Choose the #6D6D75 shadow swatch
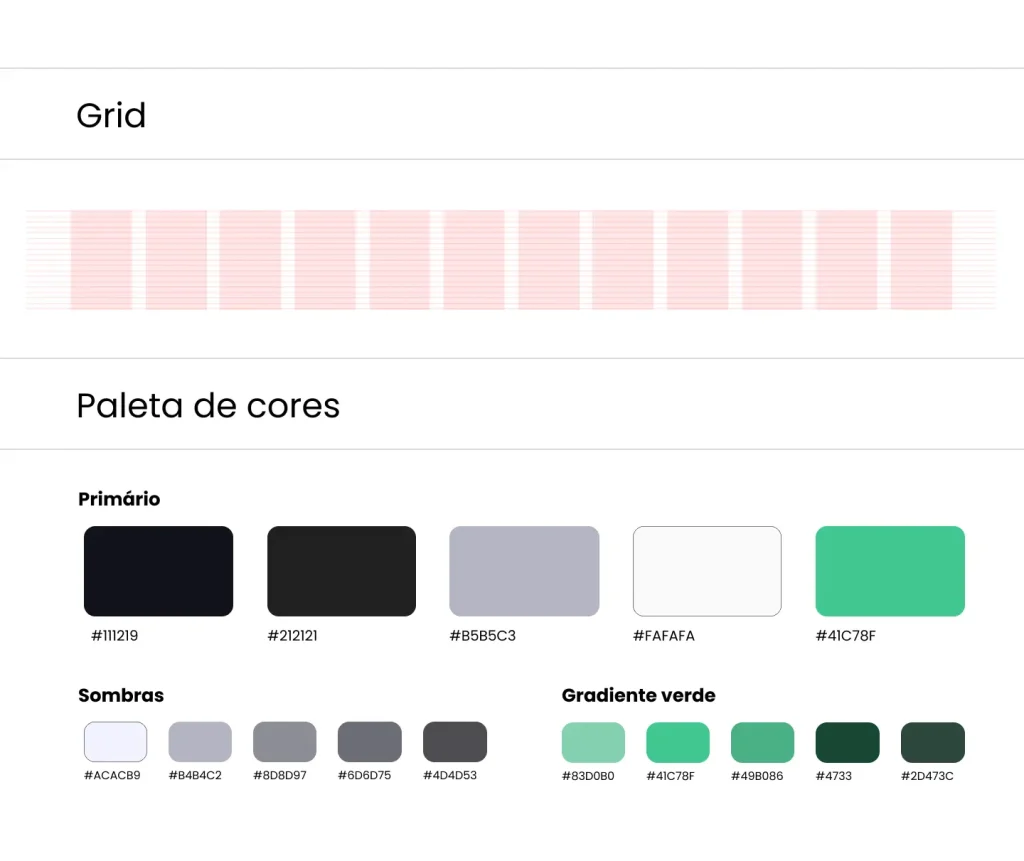The image size is (1024, 861). pyautogui.click(x=370, y=742)
